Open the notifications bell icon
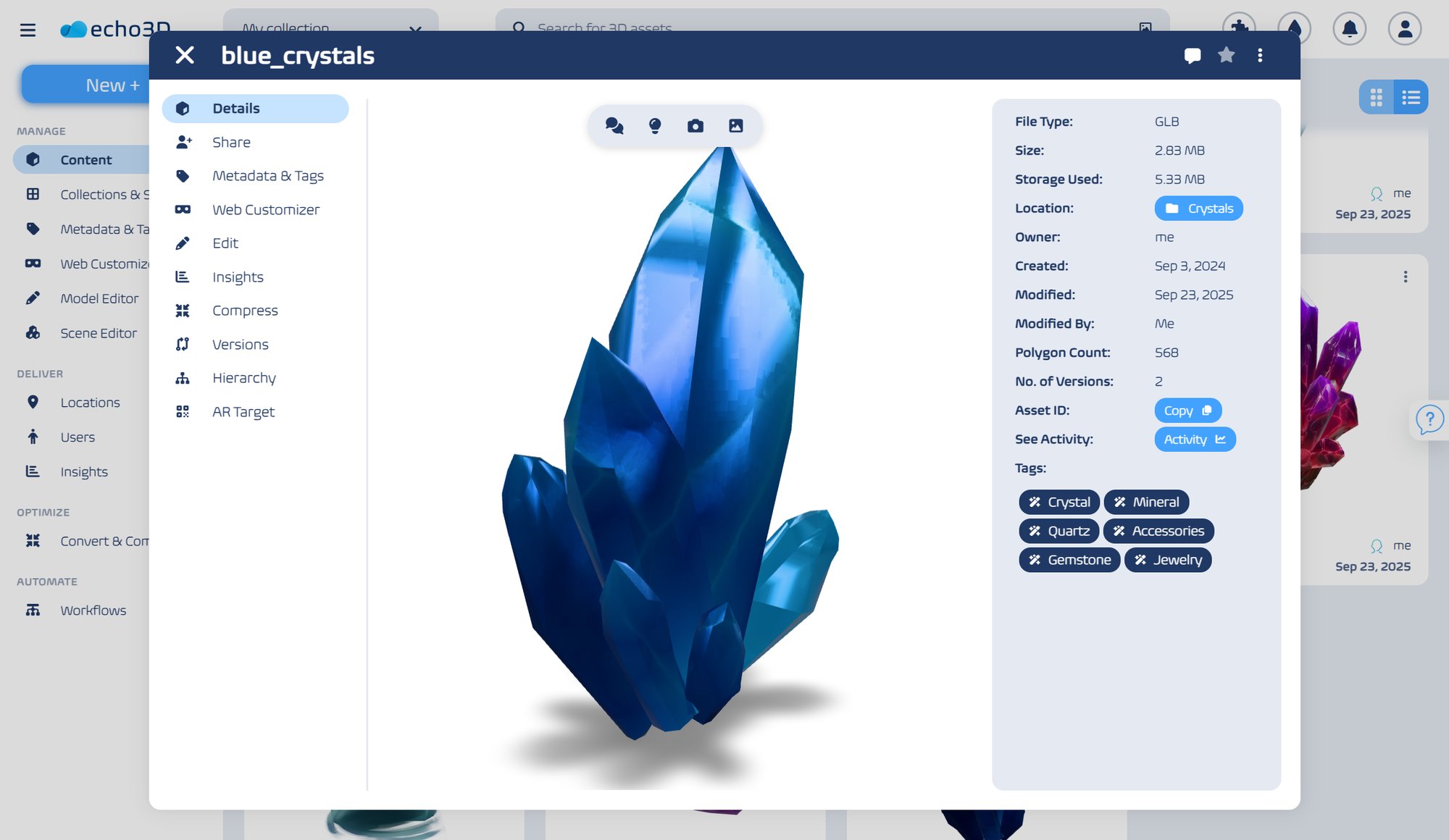1449x840 pixels. point(1349,29)
